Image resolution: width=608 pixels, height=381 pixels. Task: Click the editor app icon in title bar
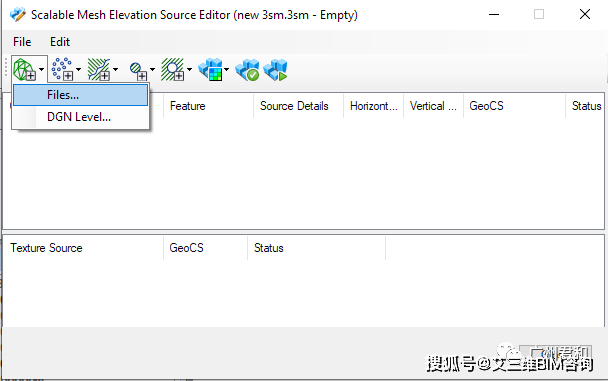click(x=18, y=15)
